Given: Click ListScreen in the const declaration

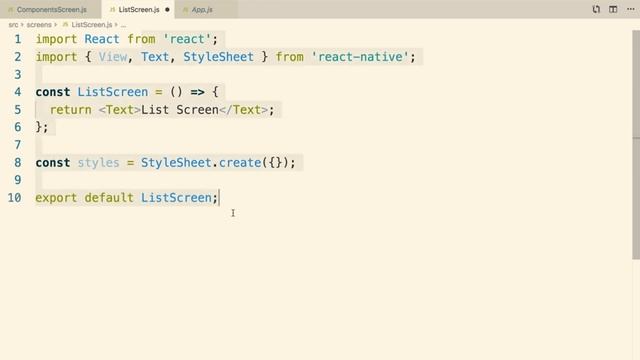Looking at the screenshot, I should coord(113,92).
